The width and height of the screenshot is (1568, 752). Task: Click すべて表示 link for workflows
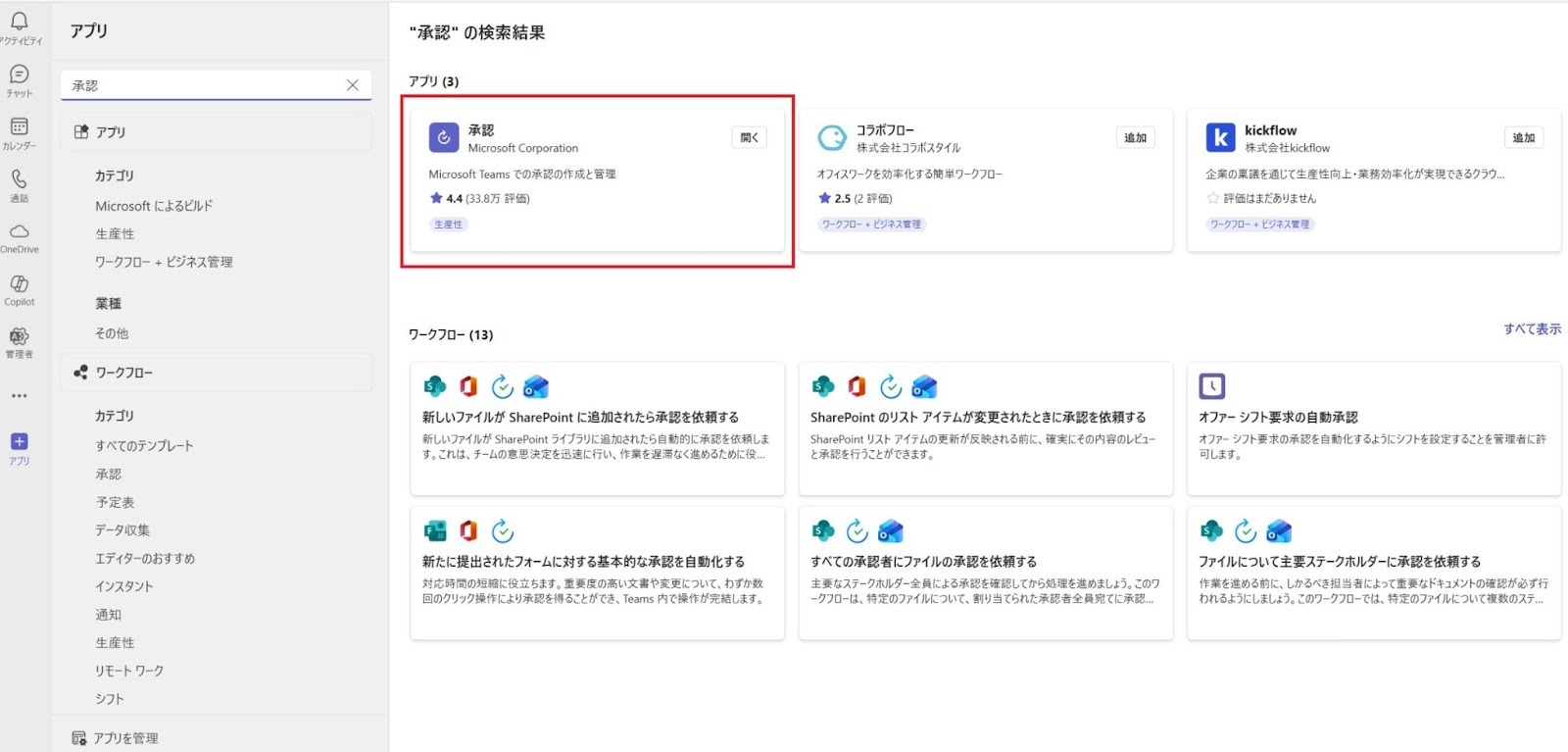point(1533,329)
